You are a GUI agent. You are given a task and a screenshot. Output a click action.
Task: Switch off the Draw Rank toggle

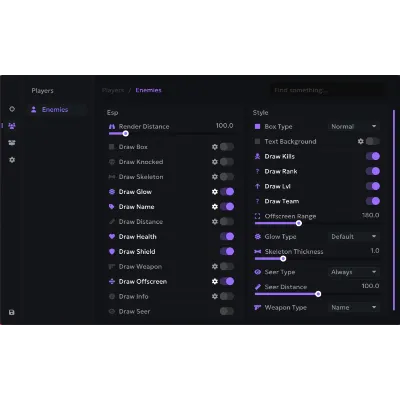[x=373, y=171]
